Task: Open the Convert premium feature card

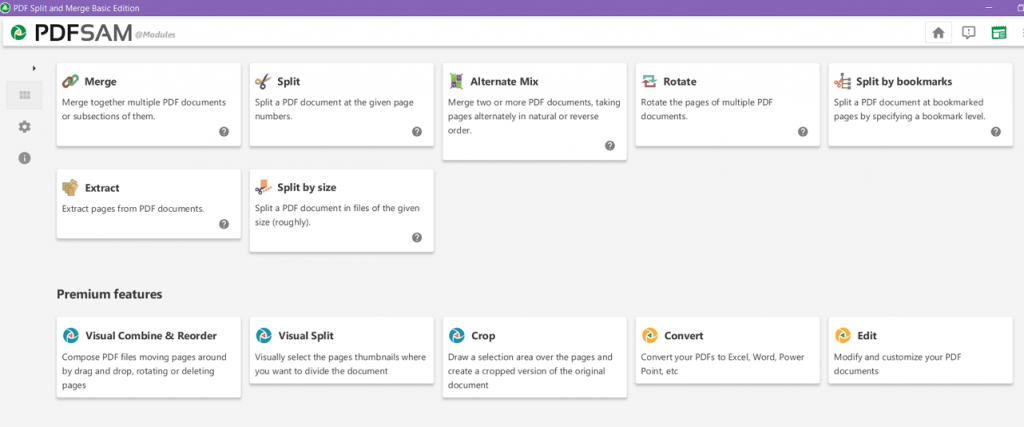Action: [x=728, y=350]
